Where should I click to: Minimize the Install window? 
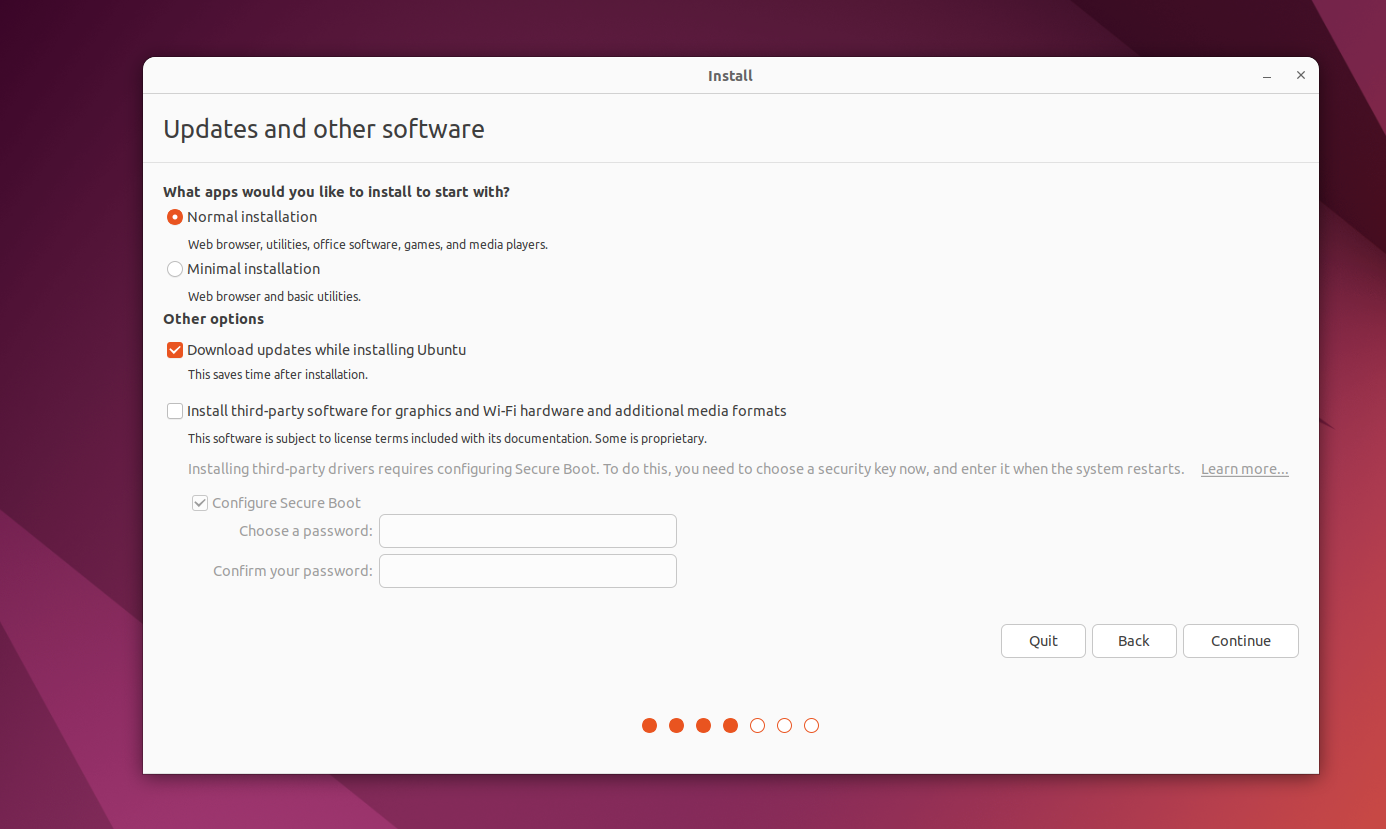coord(1266,75)
